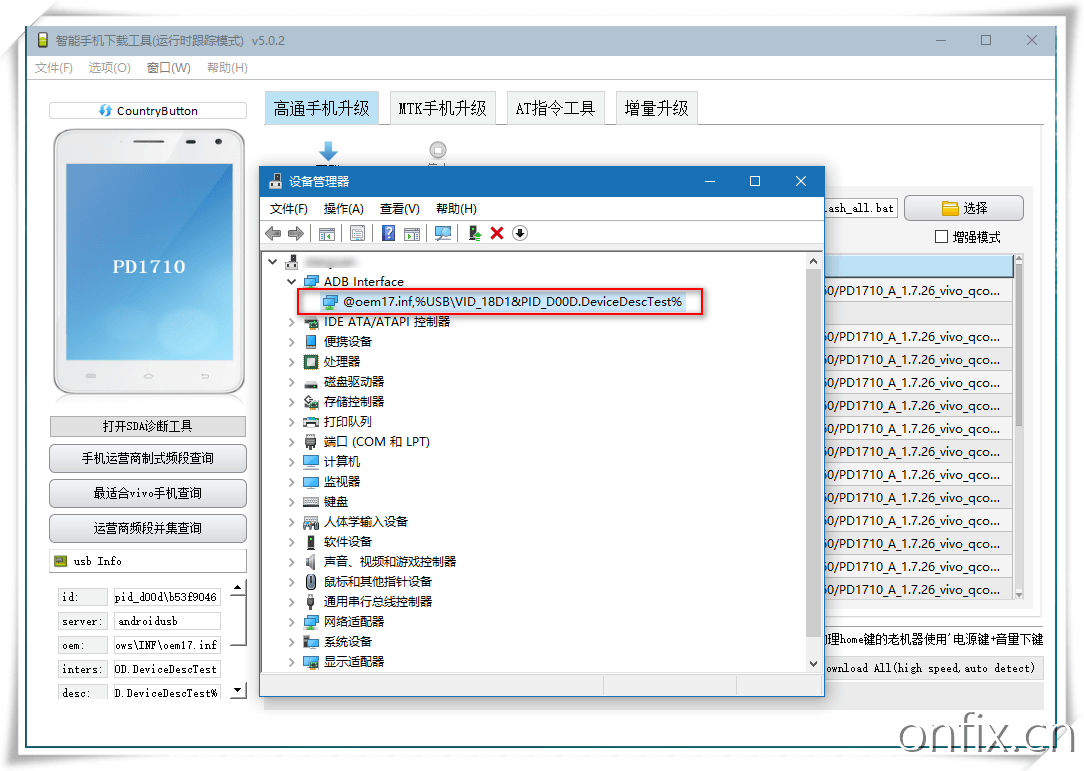Expand the 端口 (COM 和 LPT) node
The width and height of the screenshot is (1084, 771).
point(292,442)
